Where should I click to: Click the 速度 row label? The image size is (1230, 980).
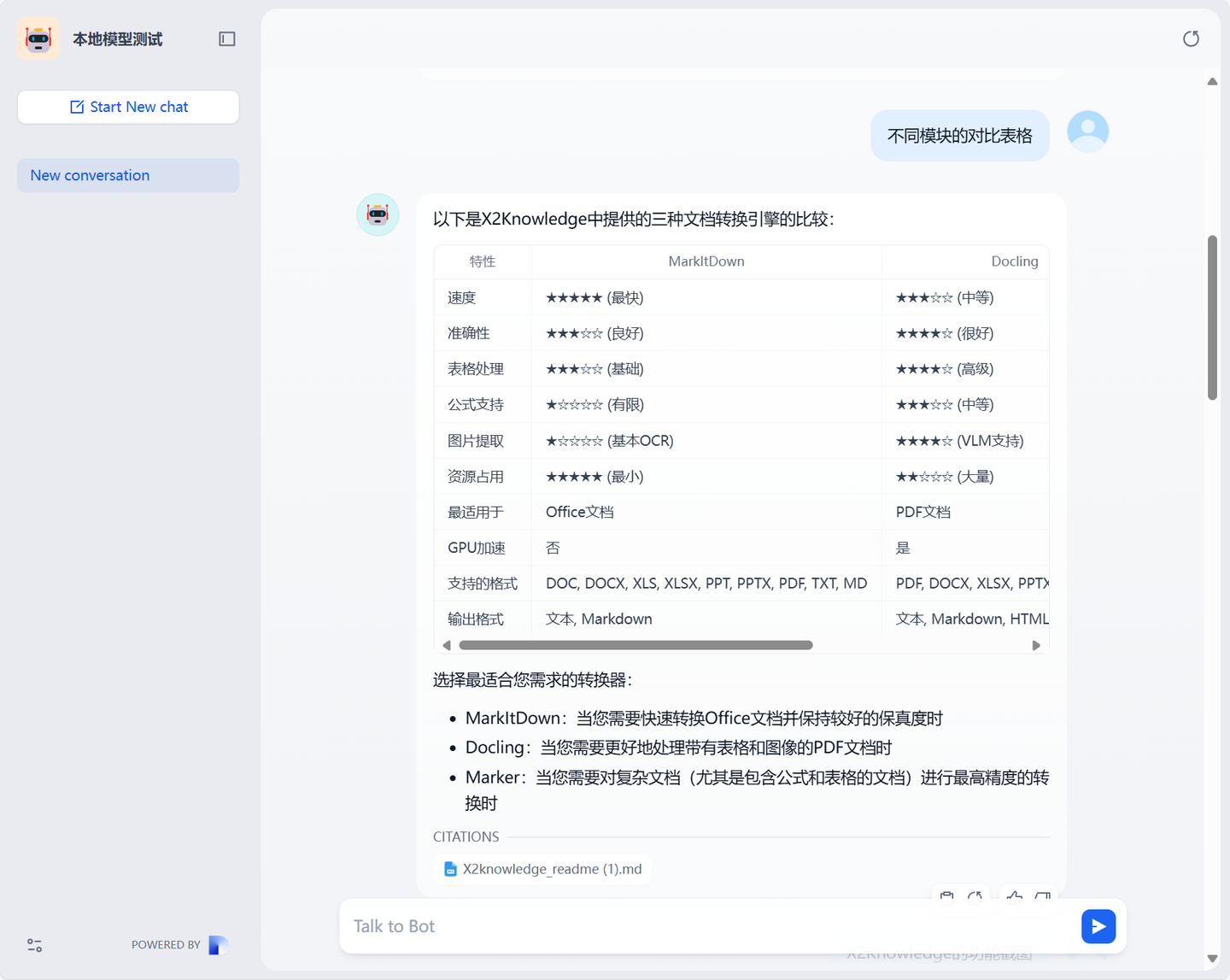461,297
